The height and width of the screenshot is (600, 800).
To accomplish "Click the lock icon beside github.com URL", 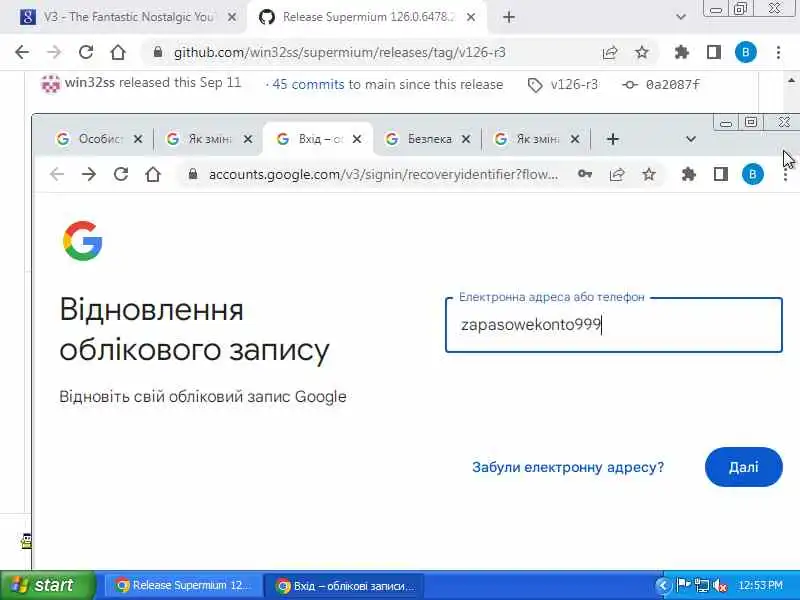I will [x=158, y=52].
